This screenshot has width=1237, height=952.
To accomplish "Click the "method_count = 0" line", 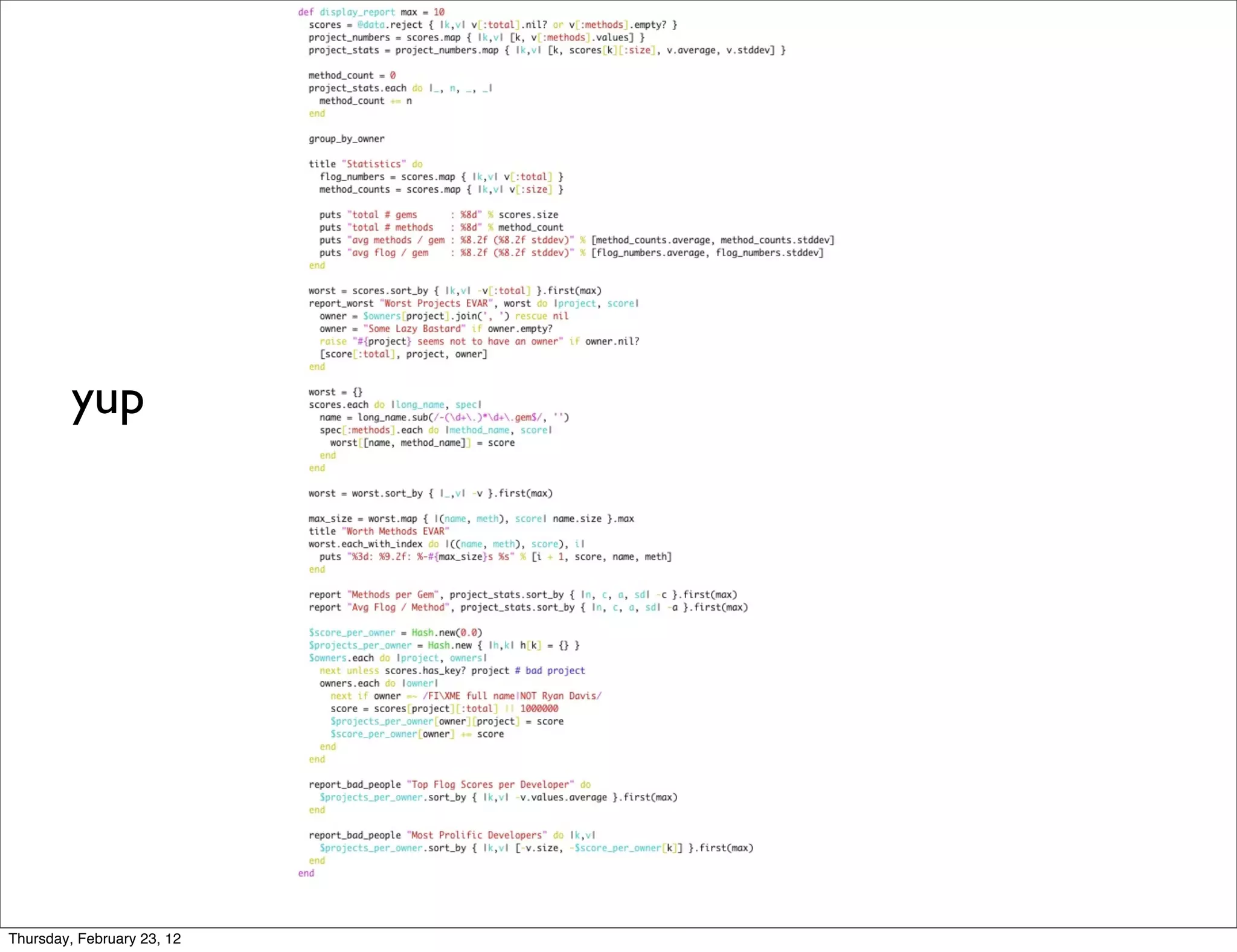I will [x=352, y=76].
